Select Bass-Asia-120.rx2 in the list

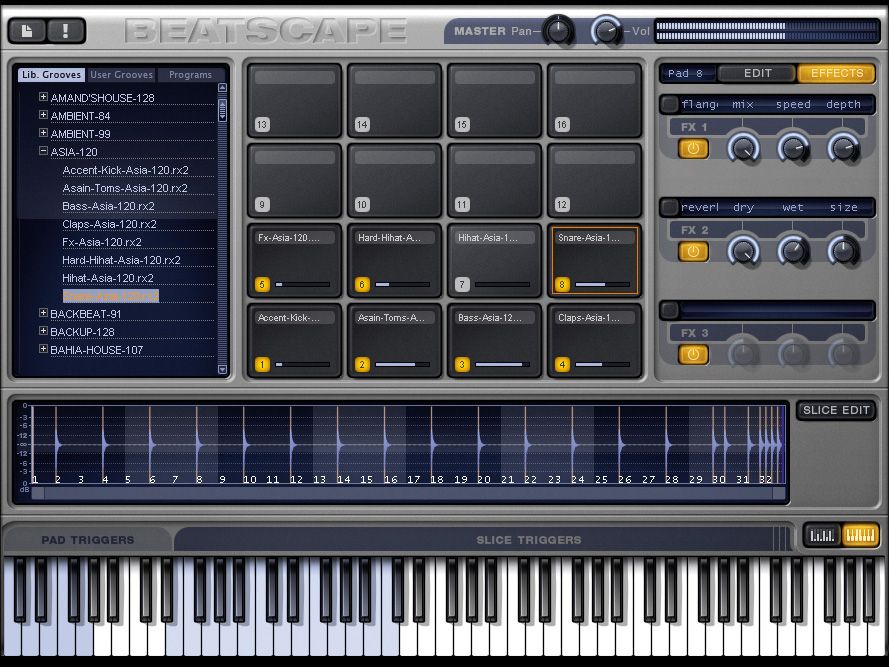point(108,206)
